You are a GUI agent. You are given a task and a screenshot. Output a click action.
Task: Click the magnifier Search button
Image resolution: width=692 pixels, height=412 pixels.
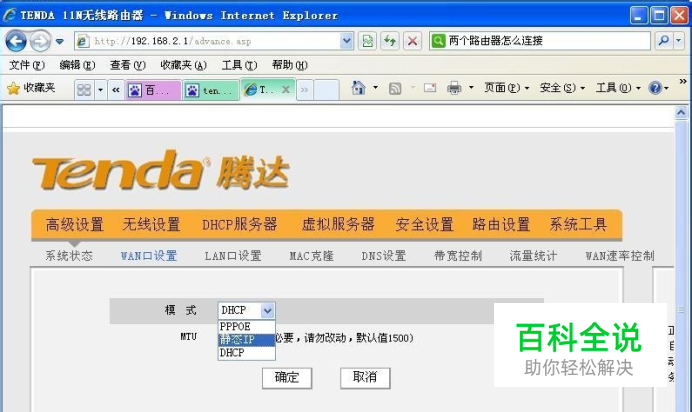pos(663,41)
